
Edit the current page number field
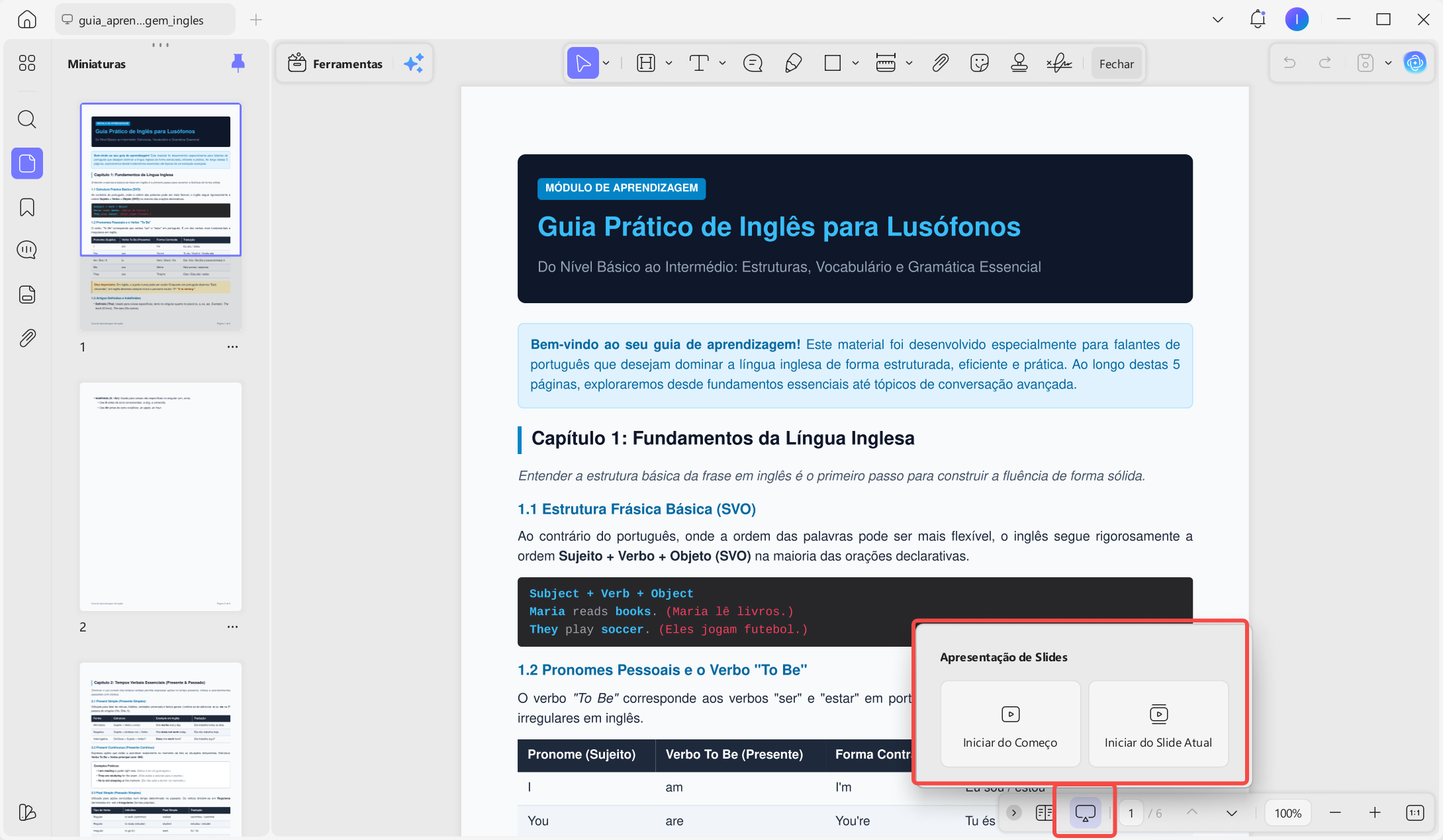coord(1131,813)
